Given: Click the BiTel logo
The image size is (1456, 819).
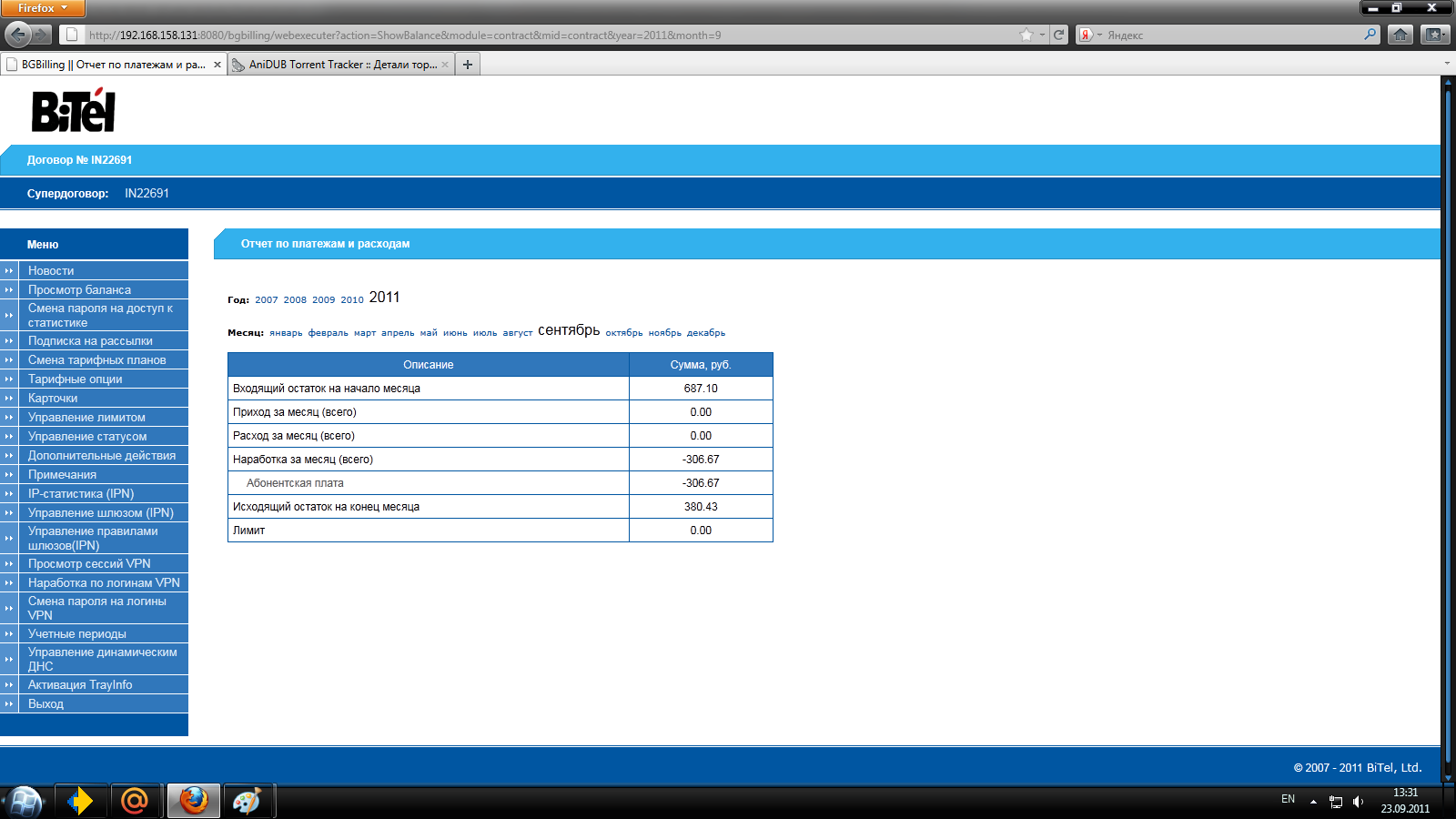Looking at the screenshot, I should (74, 111).
